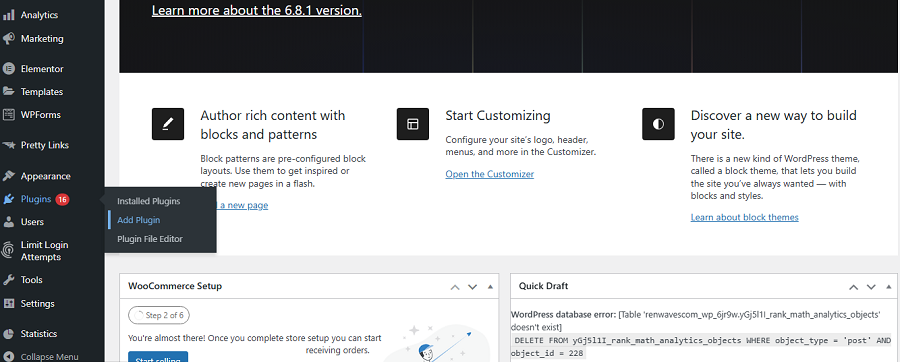Move Quick Draft widget up
This screenshot has height=362, width=900.
[854, 287]
